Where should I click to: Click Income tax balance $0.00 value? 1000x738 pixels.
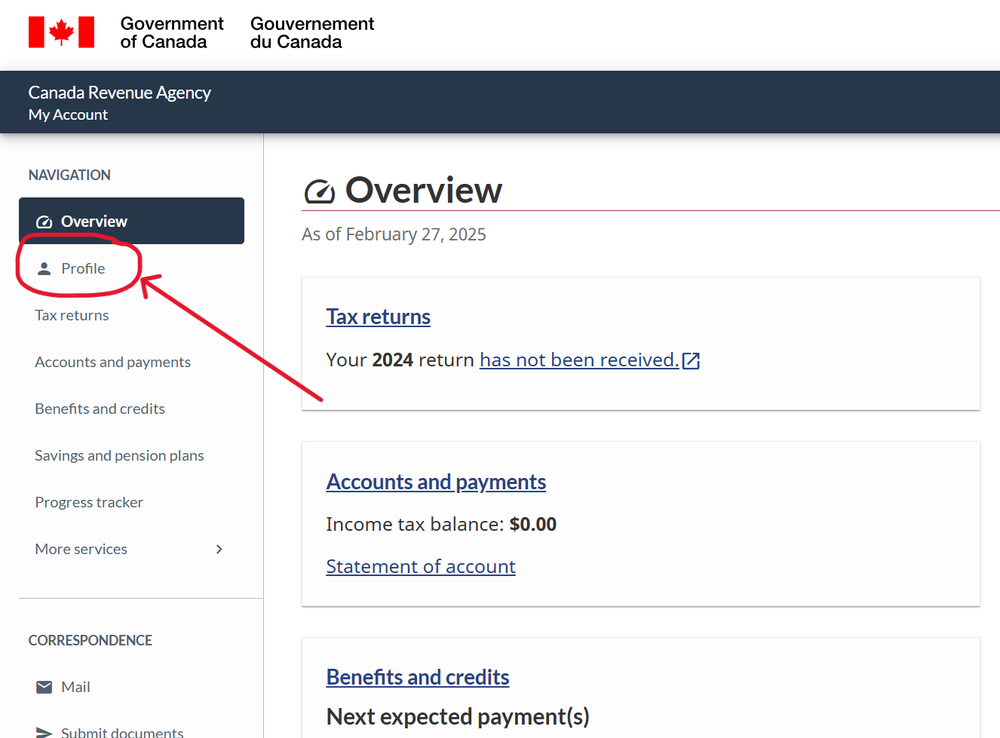533,524
